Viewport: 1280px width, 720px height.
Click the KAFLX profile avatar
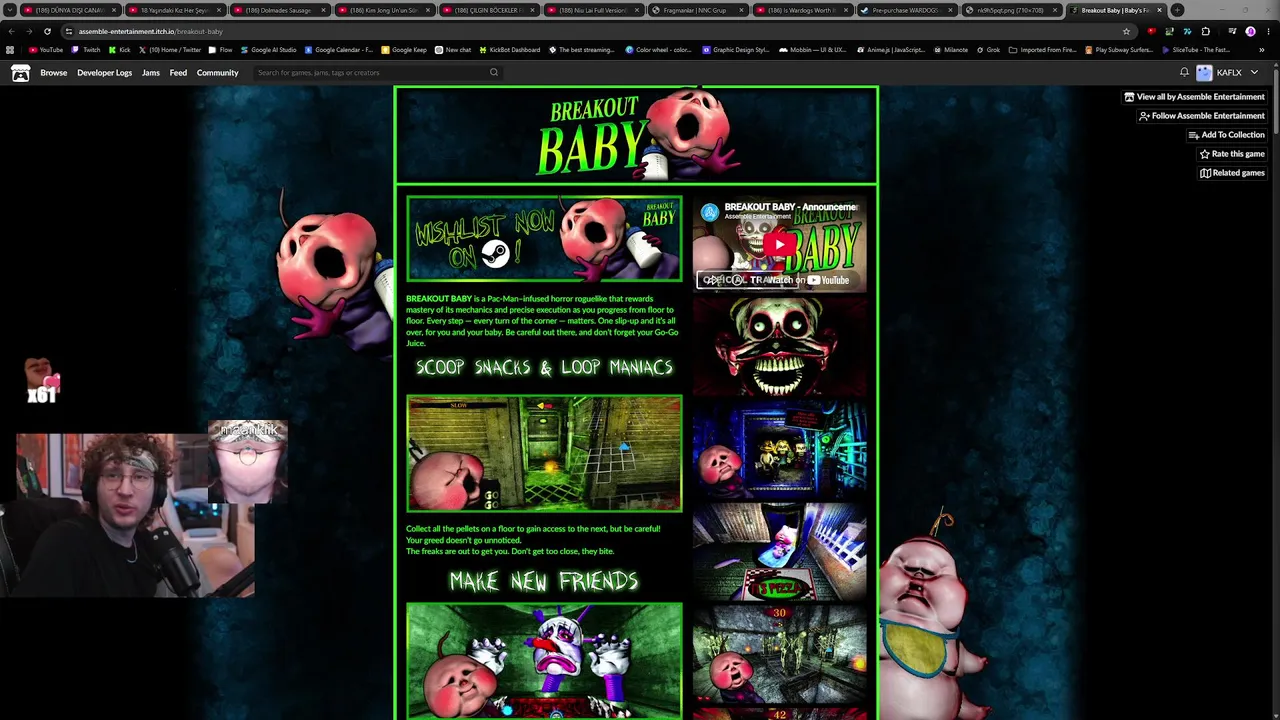tap(1204, 73)
